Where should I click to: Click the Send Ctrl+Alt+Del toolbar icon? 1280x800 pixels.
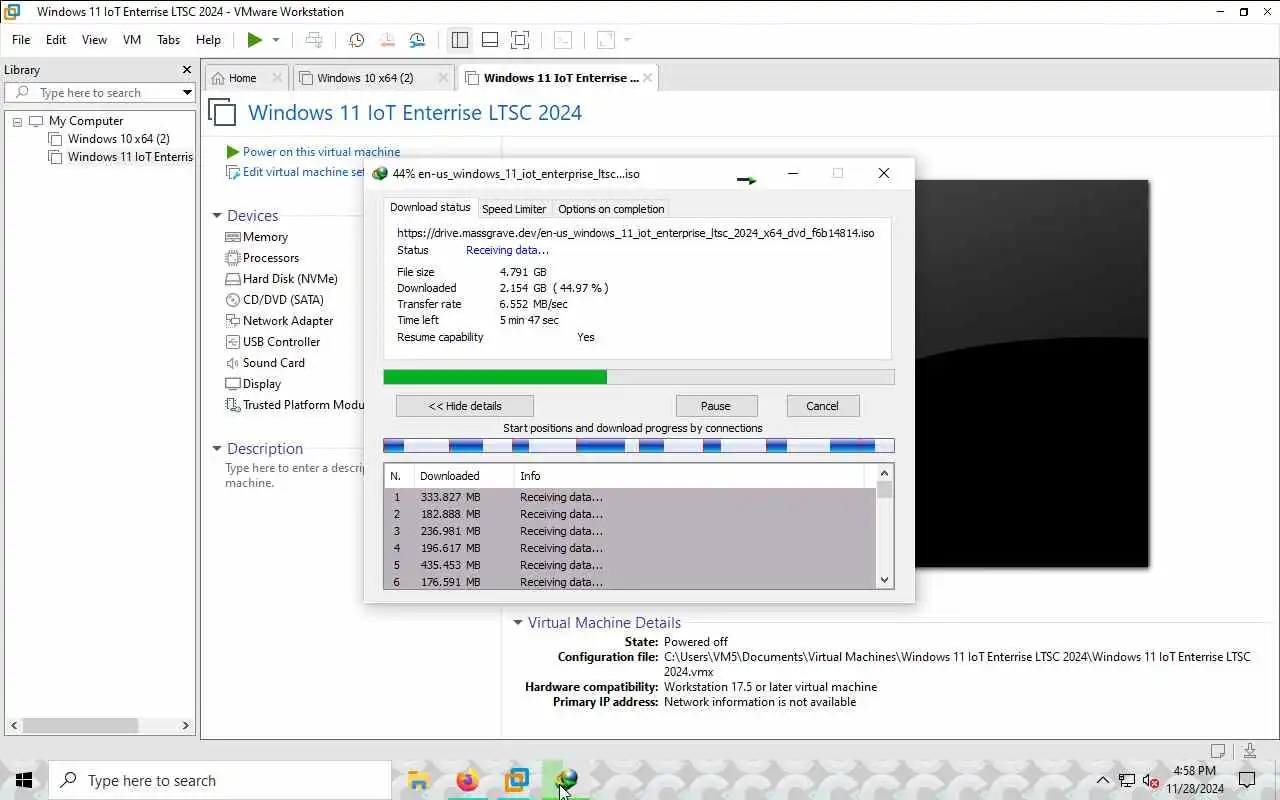(x=314, y=40)
